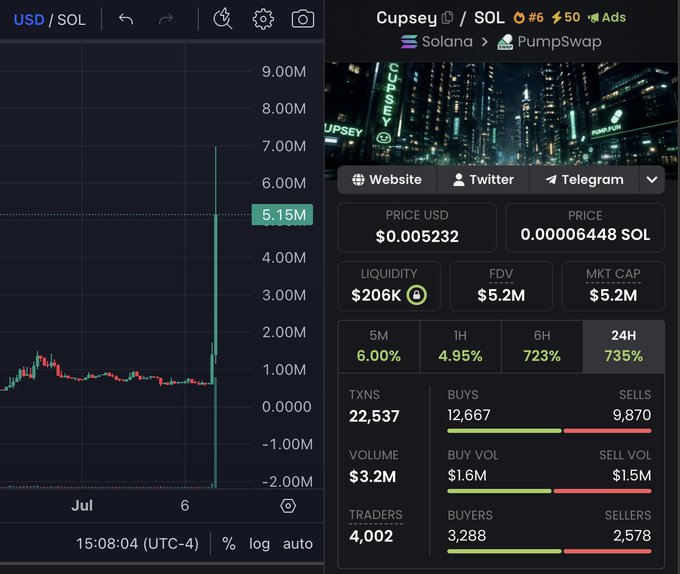Click the VOLUME $3.2M value
The height and width of the screenshot is (574, 680).
click(x=373, y=476)
